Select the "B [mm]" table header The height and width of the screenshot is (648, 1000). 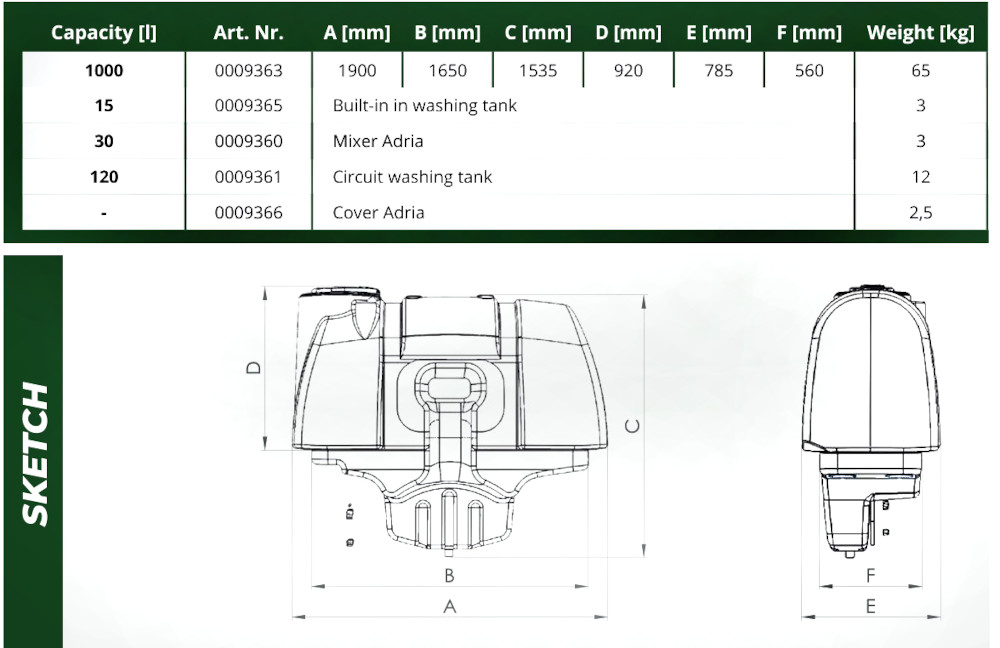(x=447, y=33)
